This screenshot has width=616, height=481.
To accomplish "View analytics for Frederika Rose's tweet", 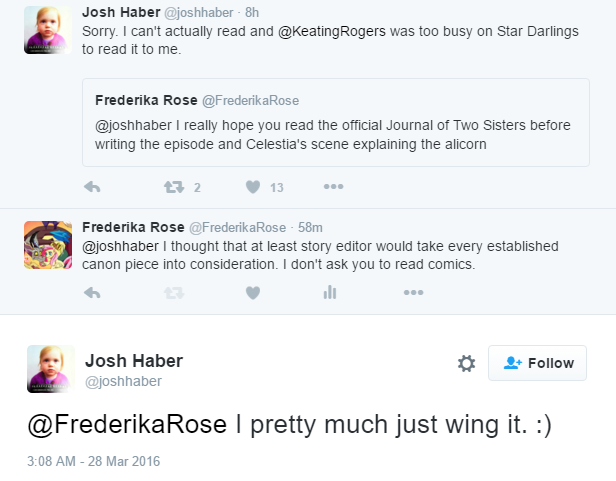I will coord(329,293).
